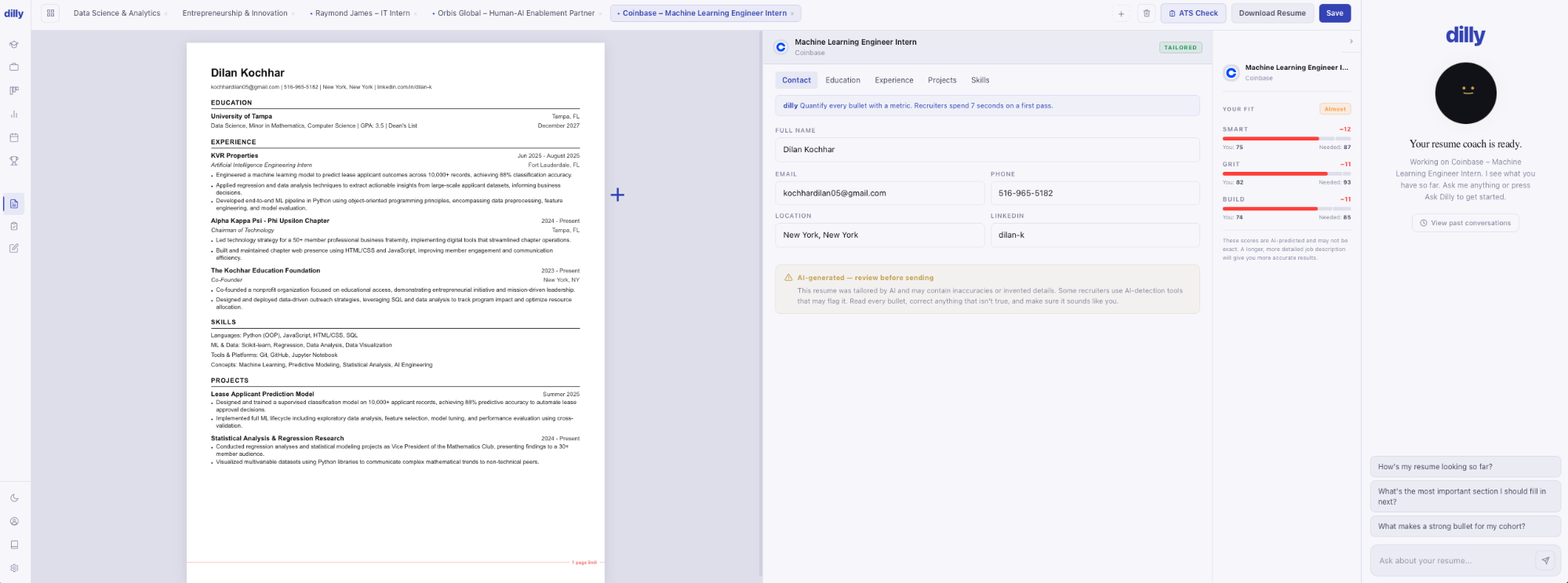Switch to the Experience section tab
The image size is (1568, 583).
pyautogui.click(x=893, y=80)
